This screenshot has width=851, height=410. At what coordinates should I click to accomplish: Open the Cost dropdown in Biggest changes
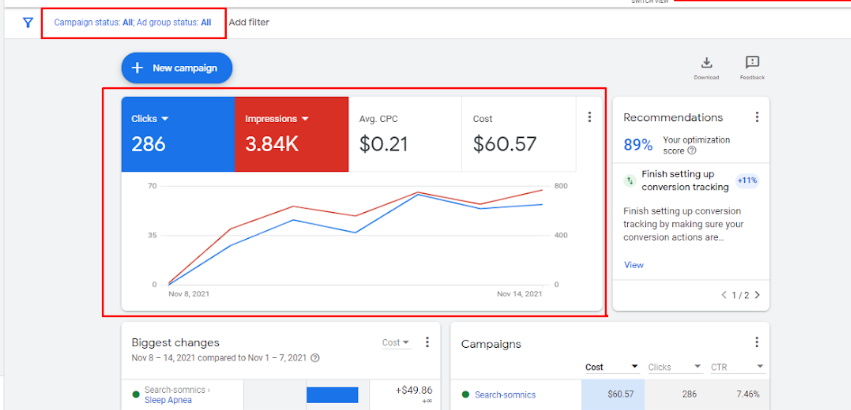(x=396, y=343)
